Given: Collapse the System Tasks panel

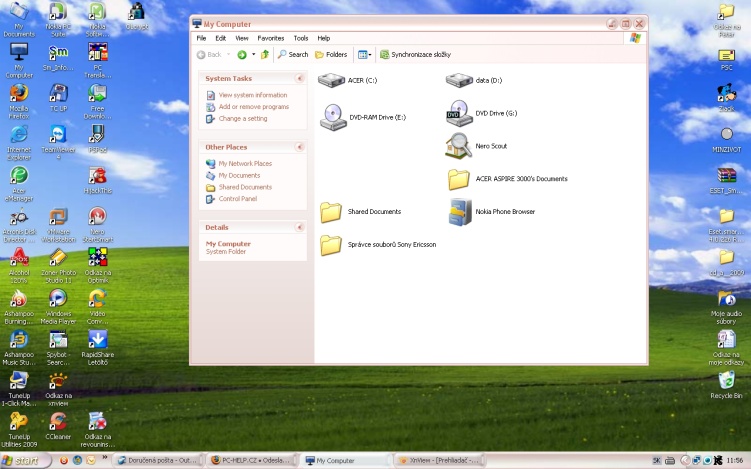Looking at the screenshot, I should click(x=299, y=78).
